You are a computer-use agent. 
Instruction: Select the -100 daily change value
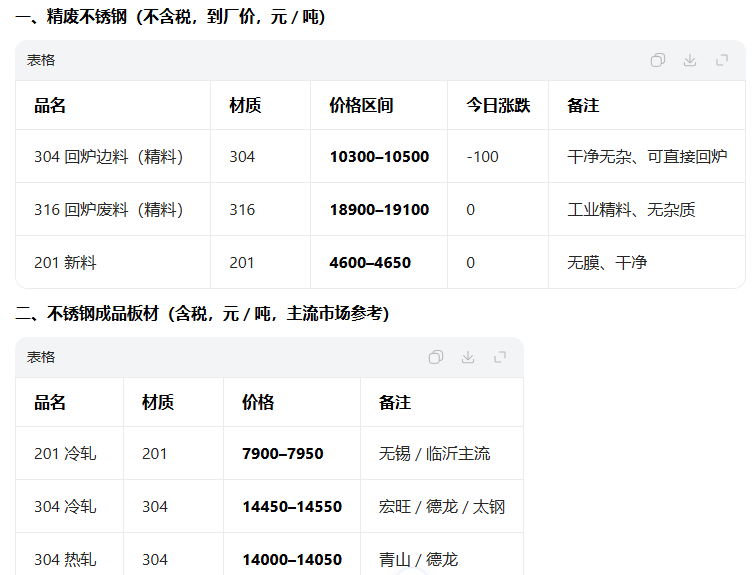pos(482,157)
